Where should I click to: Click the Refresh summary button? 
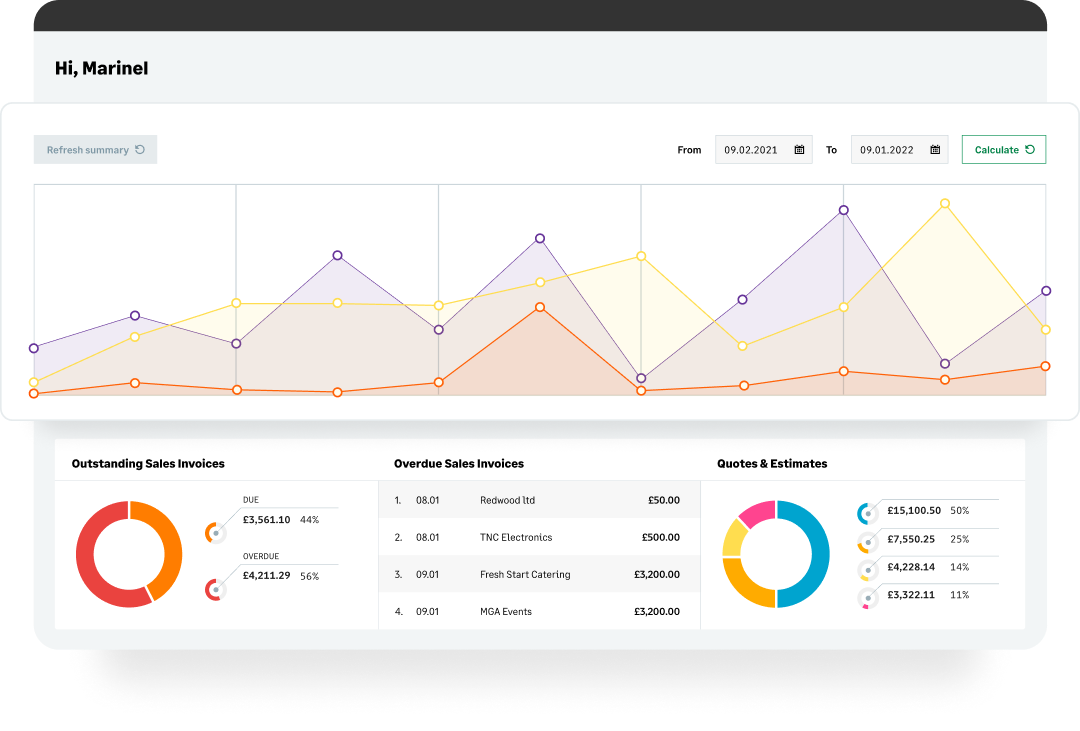pyautogui.click(x=95, y=150)
